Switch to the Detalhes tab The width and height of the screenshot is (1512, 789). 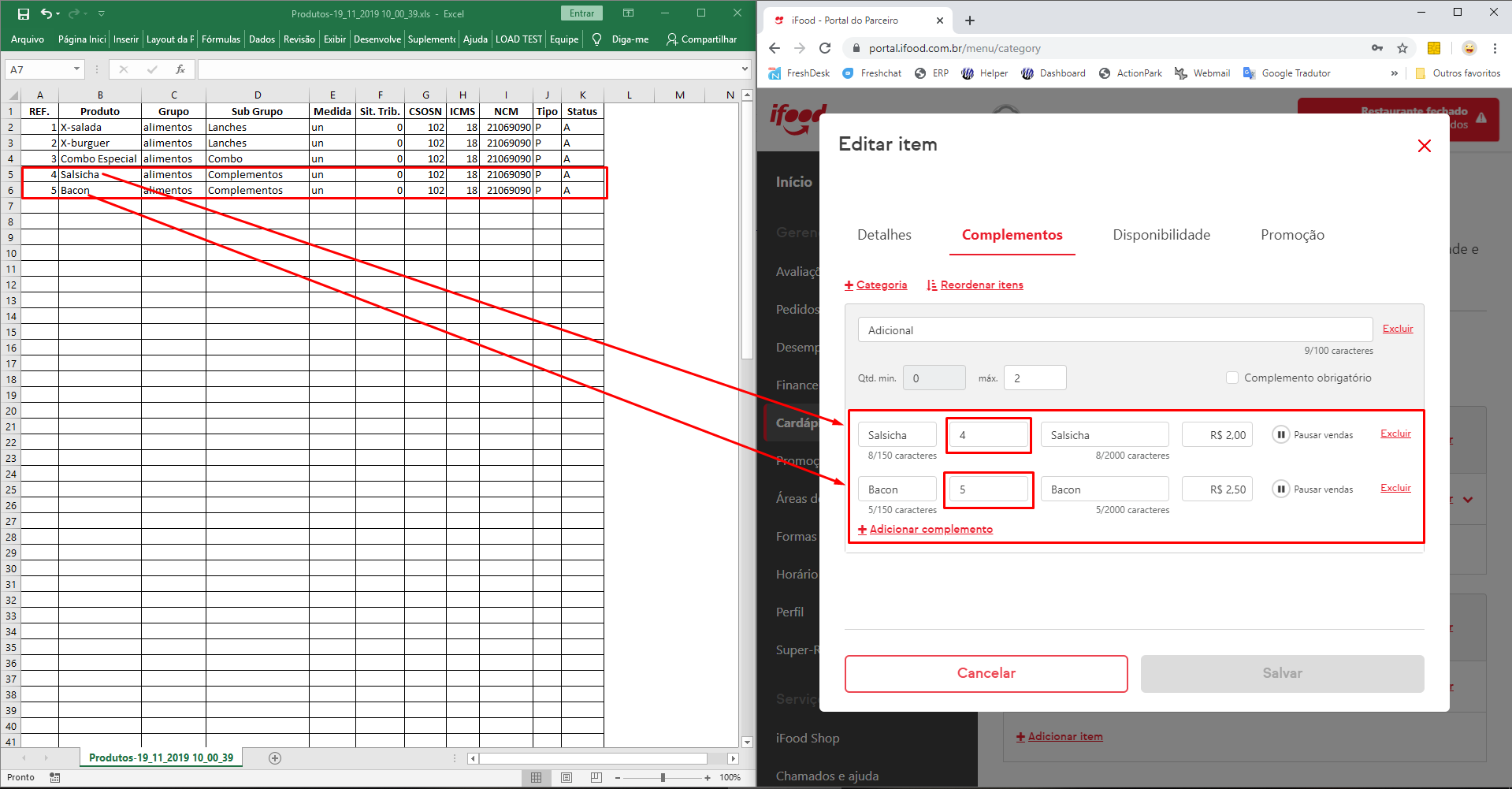point(884,235)
